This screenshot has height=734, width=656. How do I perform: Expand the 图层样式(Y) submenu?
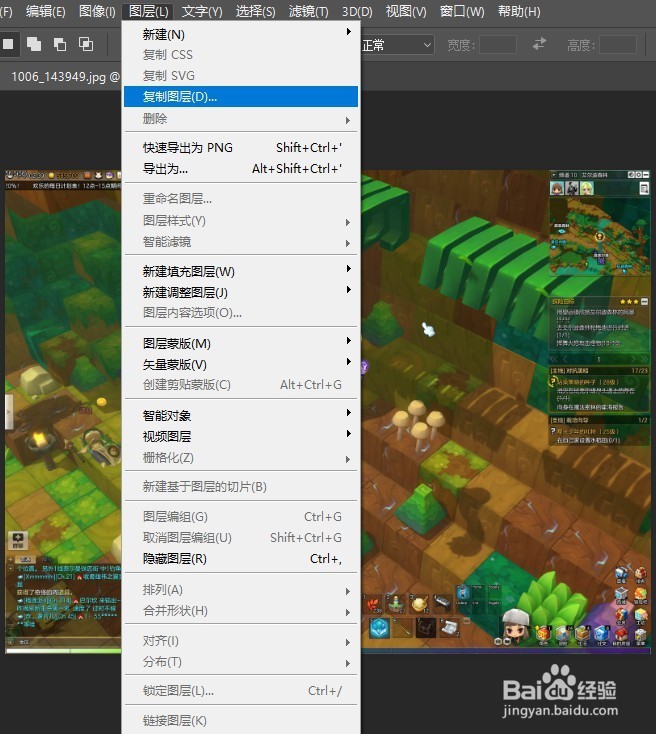(x=241, y=220)
